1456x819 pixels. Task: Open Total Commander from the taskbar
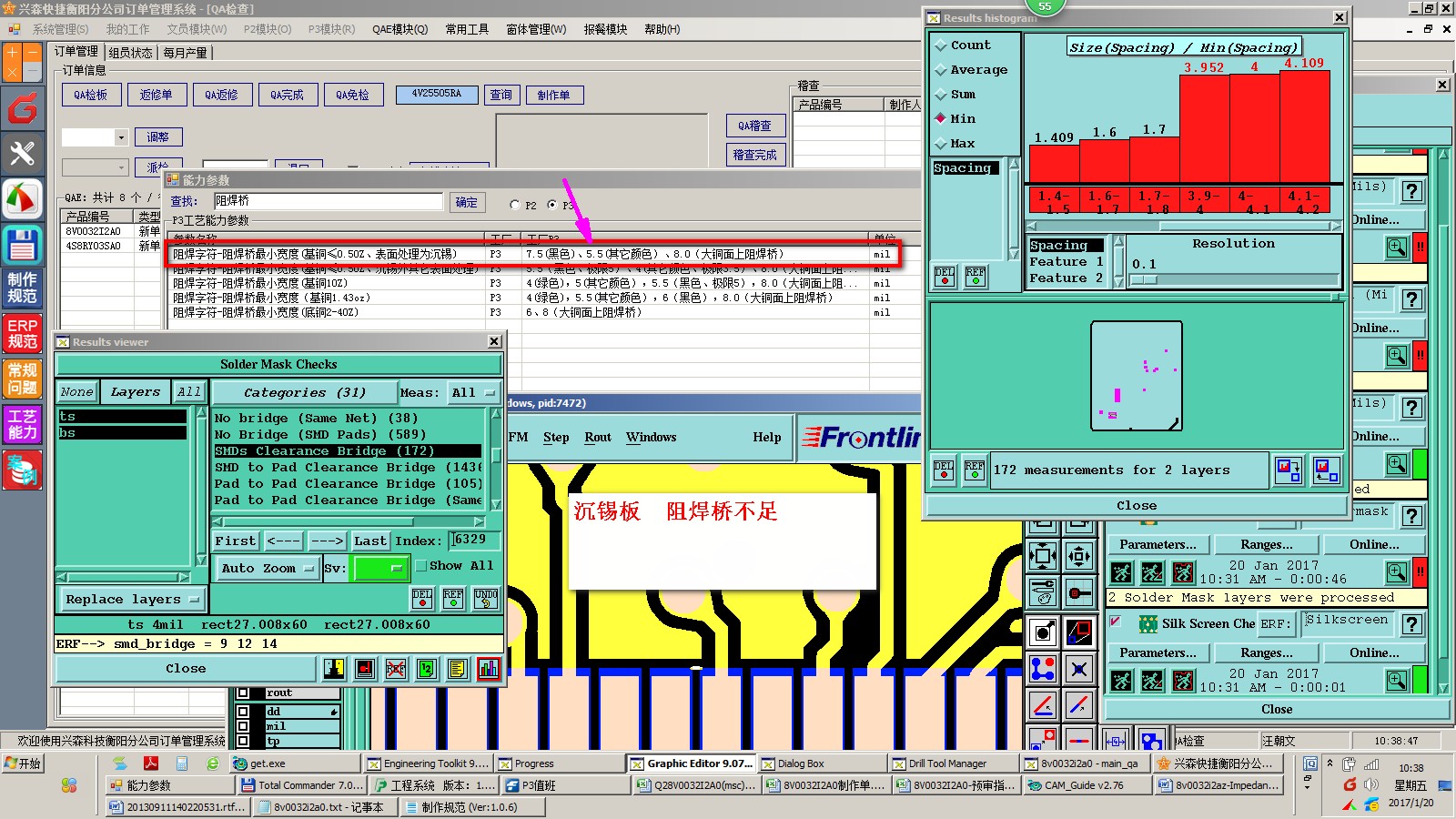304,785
